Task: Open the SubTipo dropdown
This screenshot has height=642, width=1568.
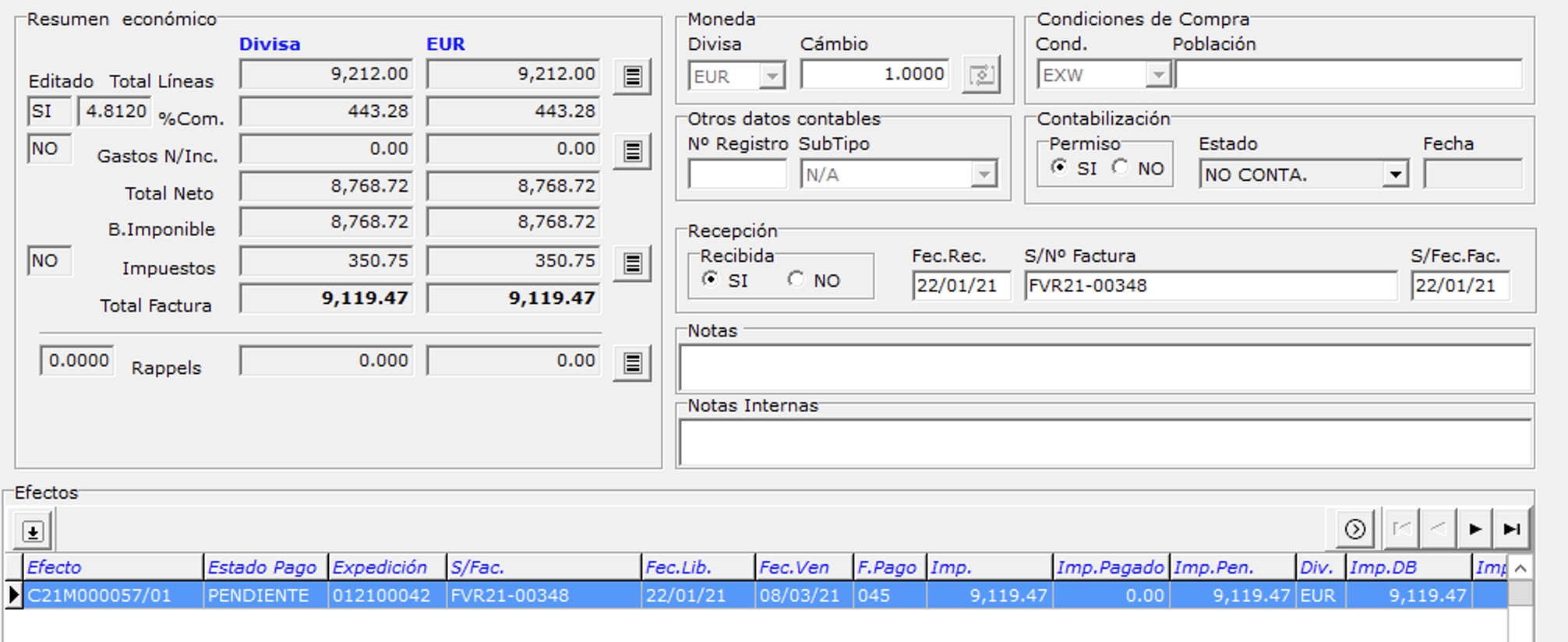Action: click(x=984, y=175)
